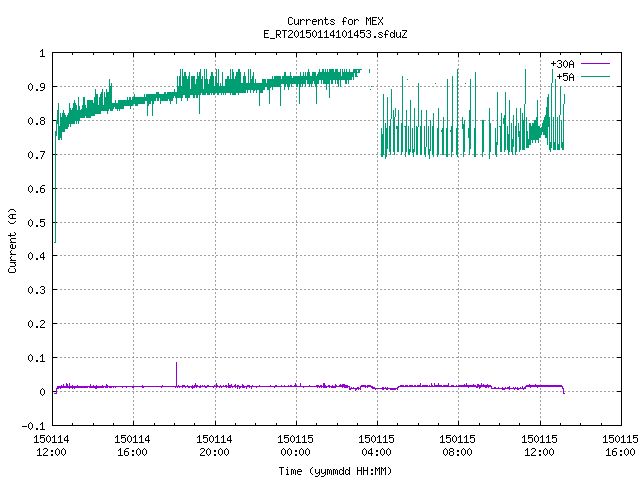The height and width of the screenshot is (480, 640).
Task: Click x-axis tick label 150114 12:00
Action: [x=51, y=446]
